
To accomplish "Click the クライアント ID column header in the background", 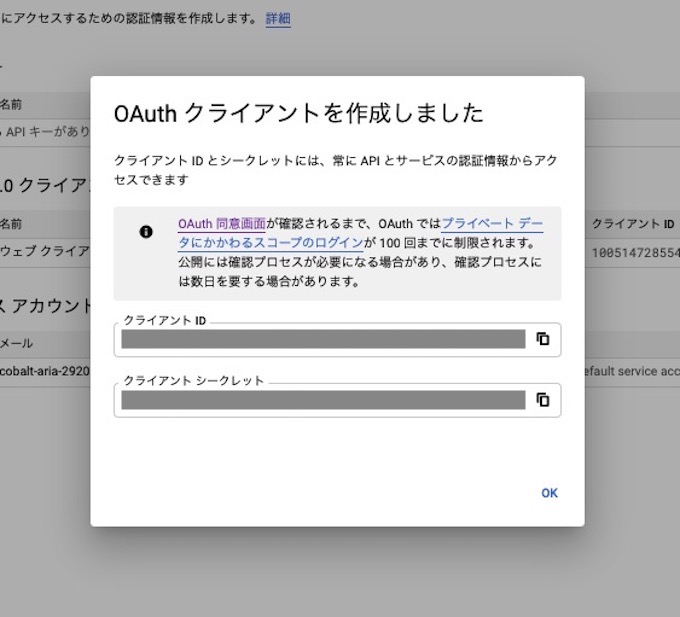I will pos(633,224).
